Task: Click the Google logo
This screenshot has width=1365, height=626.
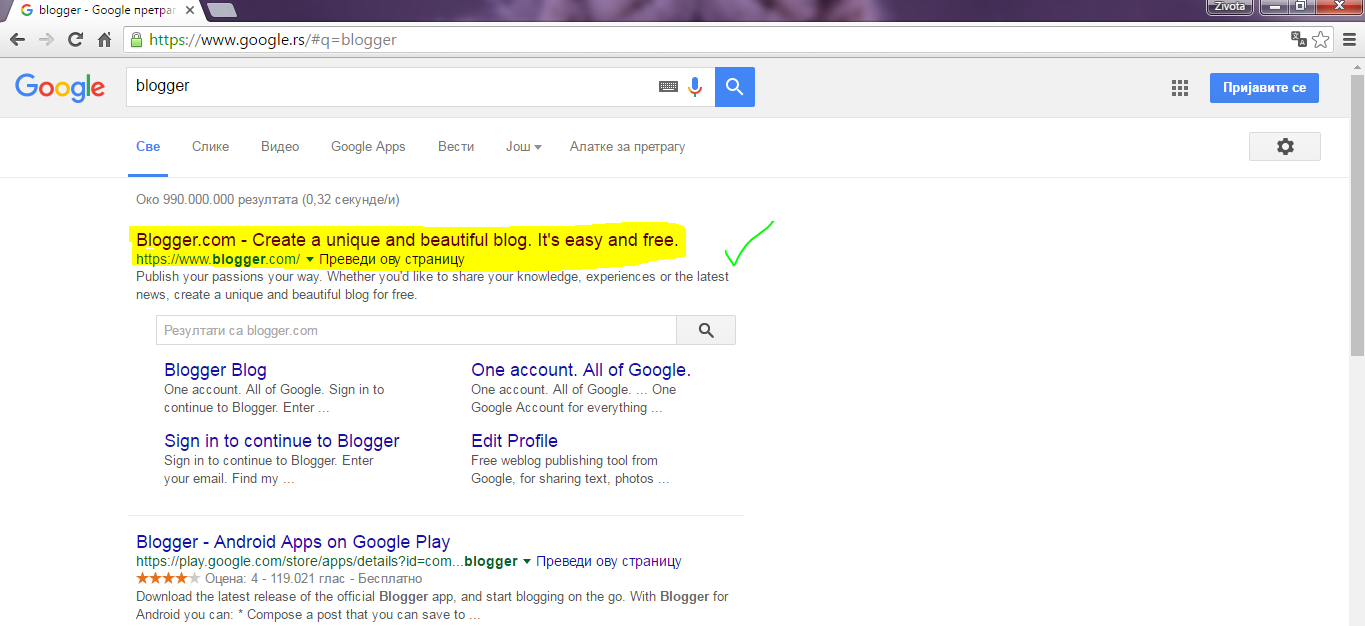Action: (x=60, y=88)
